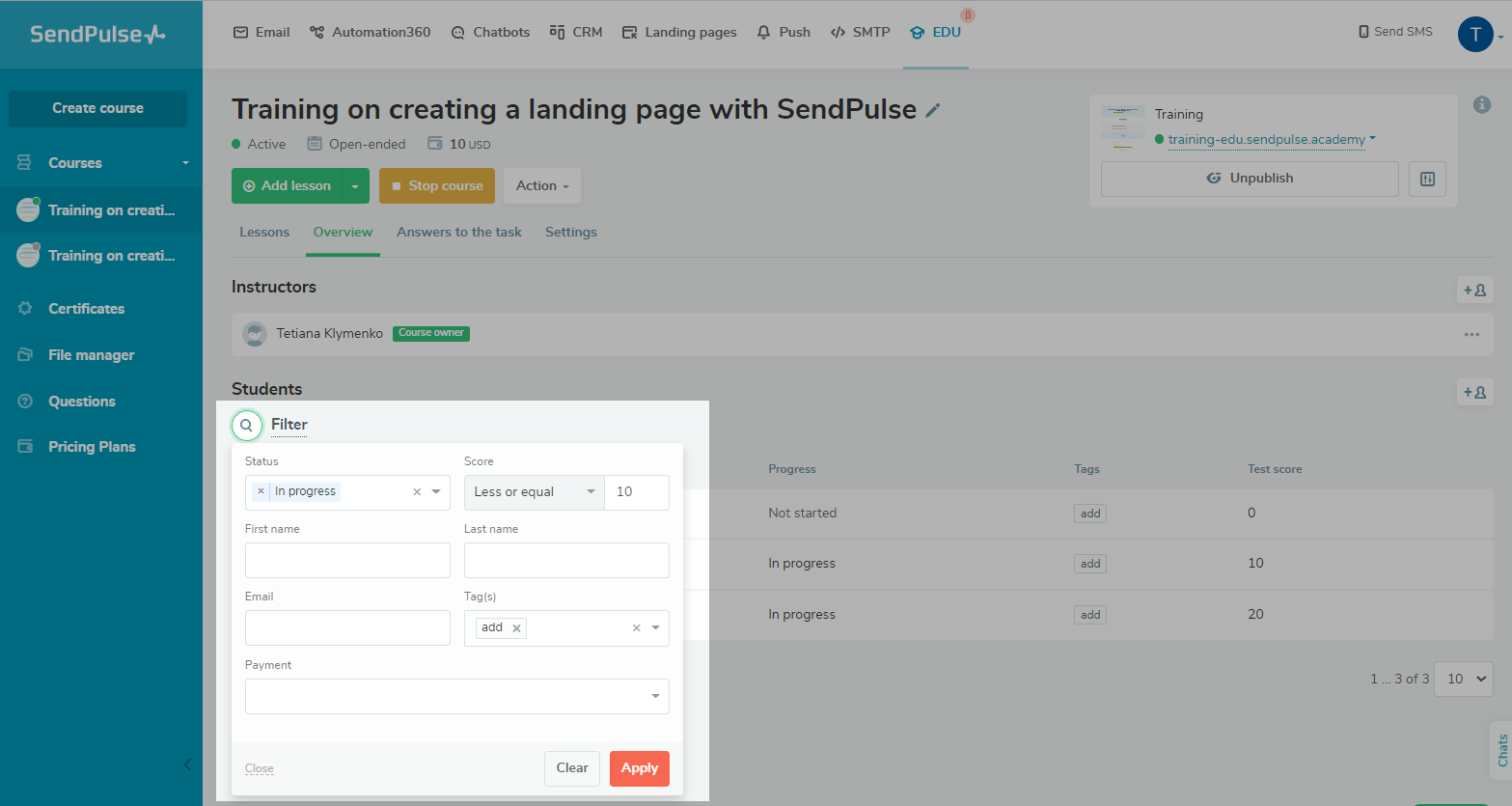Open the training-edu.sendpulse.academy link

pyautogui.click(x=1266, y=140)
